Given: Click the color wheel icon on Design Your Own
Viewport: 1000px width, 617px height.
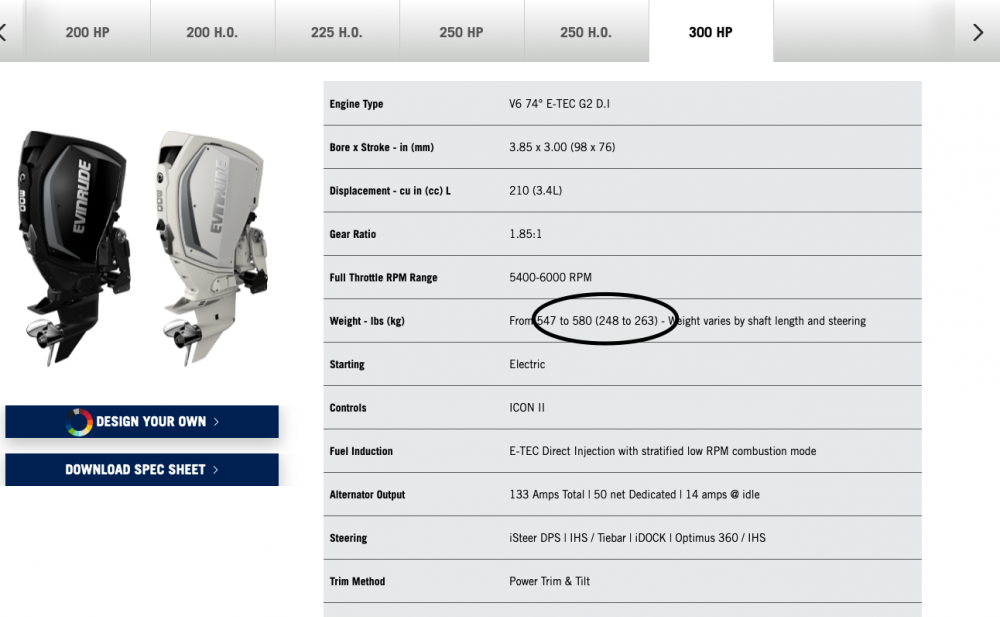Looking at the screenshot, I should 78,422.
